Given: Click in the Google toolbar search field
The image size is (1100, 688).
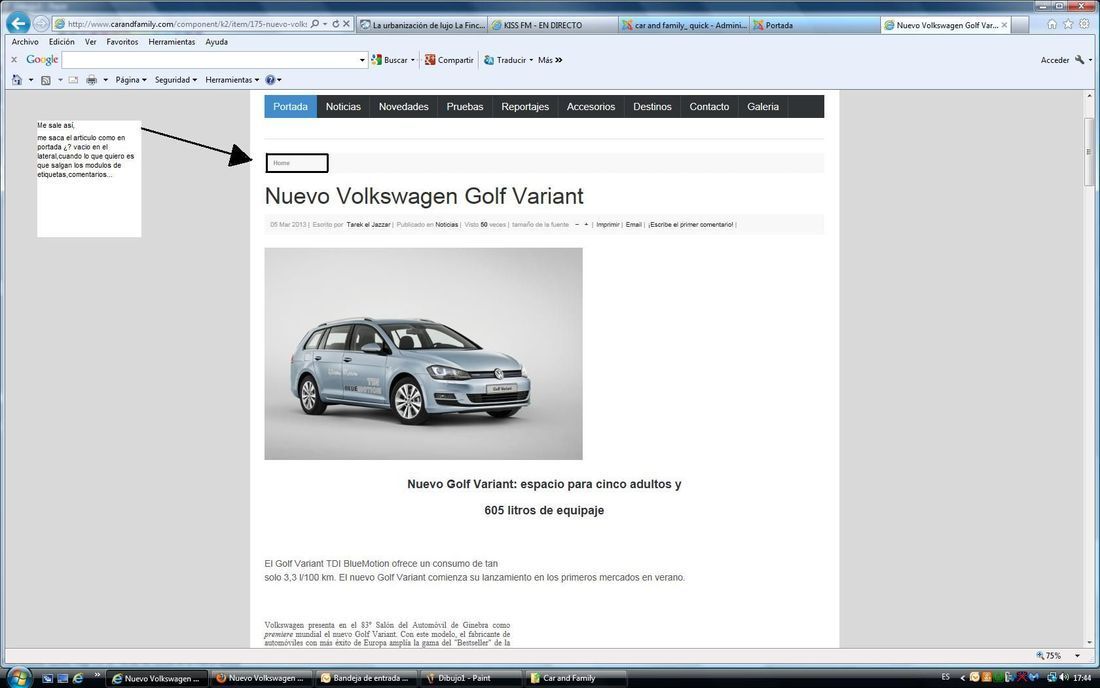Looking at the screenshot, I should (x=210, y=60).
